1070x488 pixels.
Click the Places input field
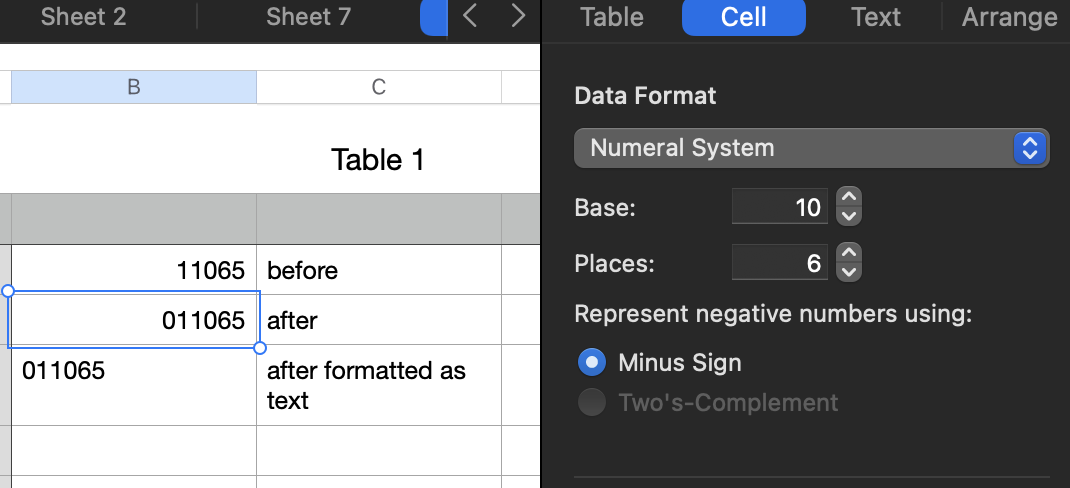pos(779,263)
